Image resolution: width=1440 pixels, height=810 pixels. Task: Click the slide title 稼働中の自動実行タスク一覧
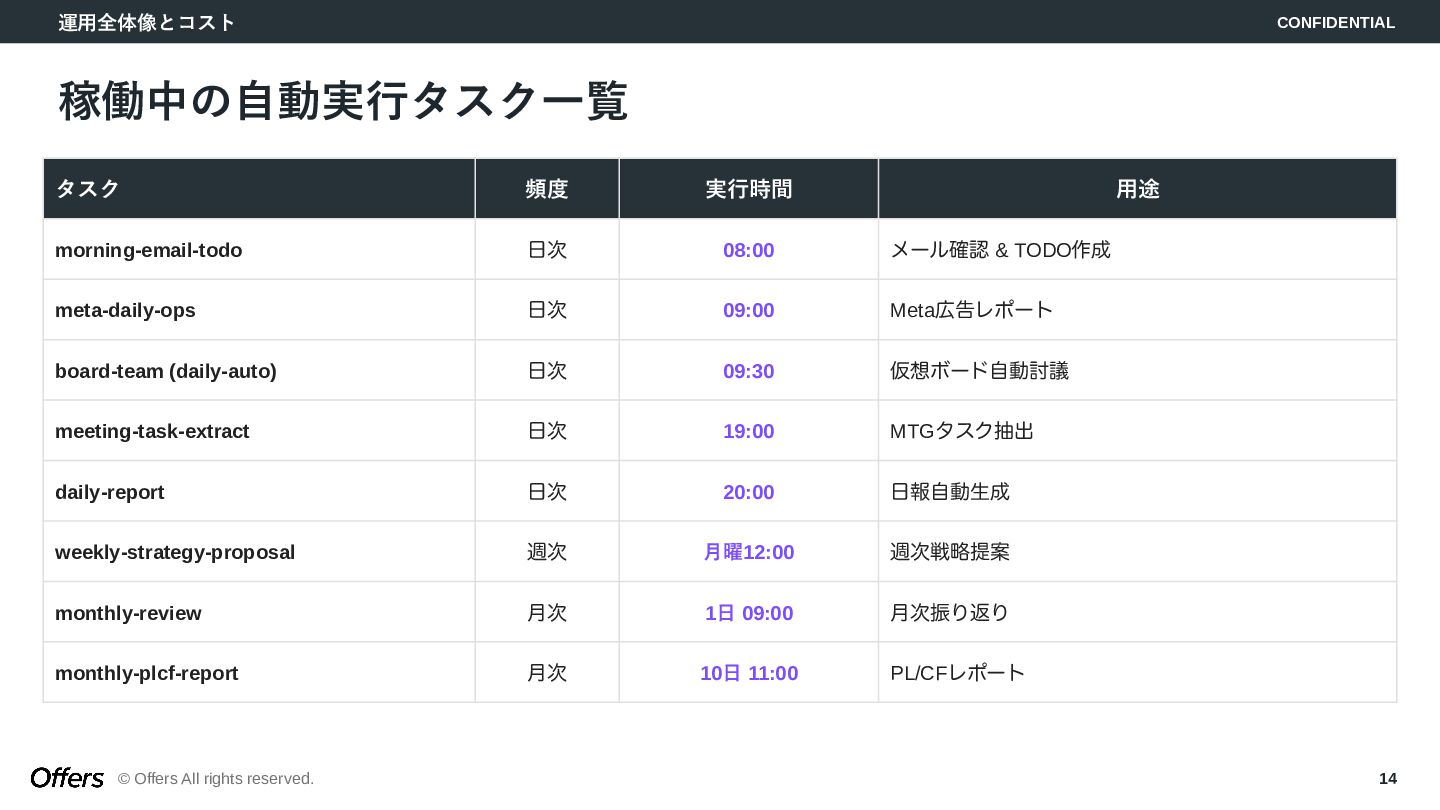pyautogui.click(x=343, y=101)
